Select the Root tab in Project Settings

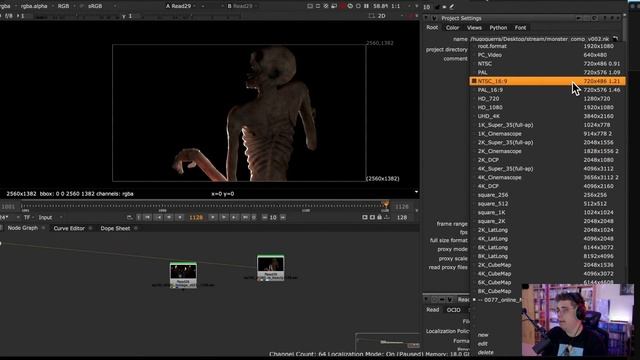pos(432,28)
